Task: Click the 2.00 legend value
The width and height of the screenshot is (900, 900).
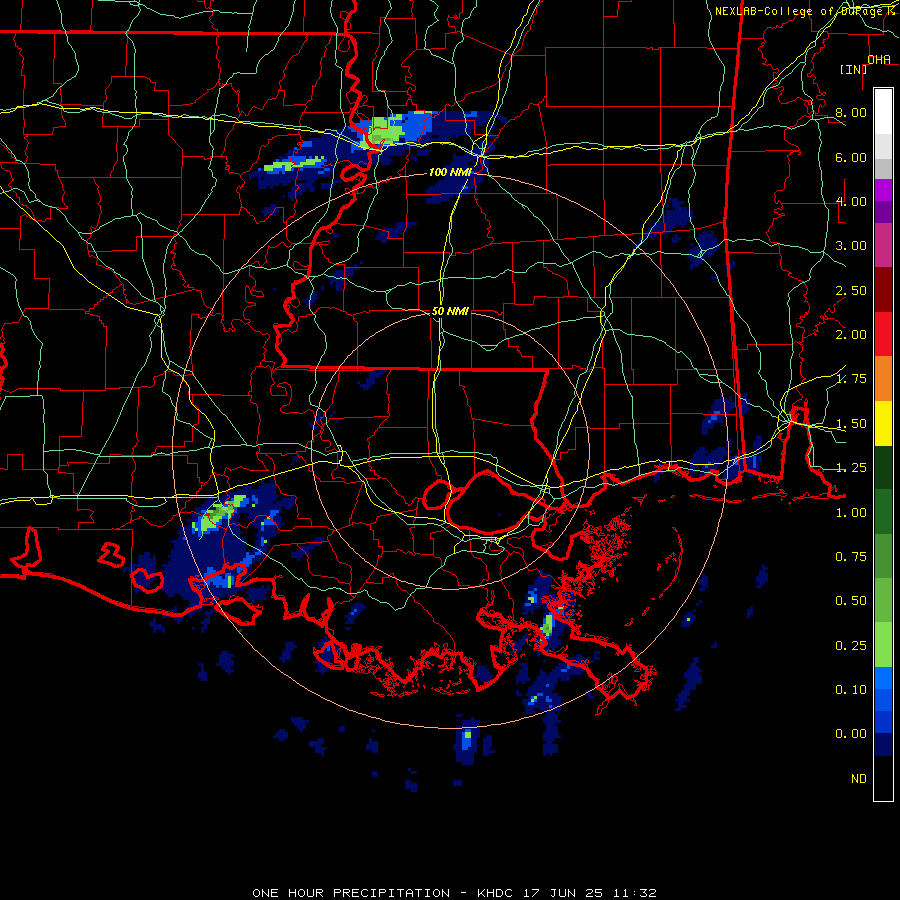Action: coord(851,335)
